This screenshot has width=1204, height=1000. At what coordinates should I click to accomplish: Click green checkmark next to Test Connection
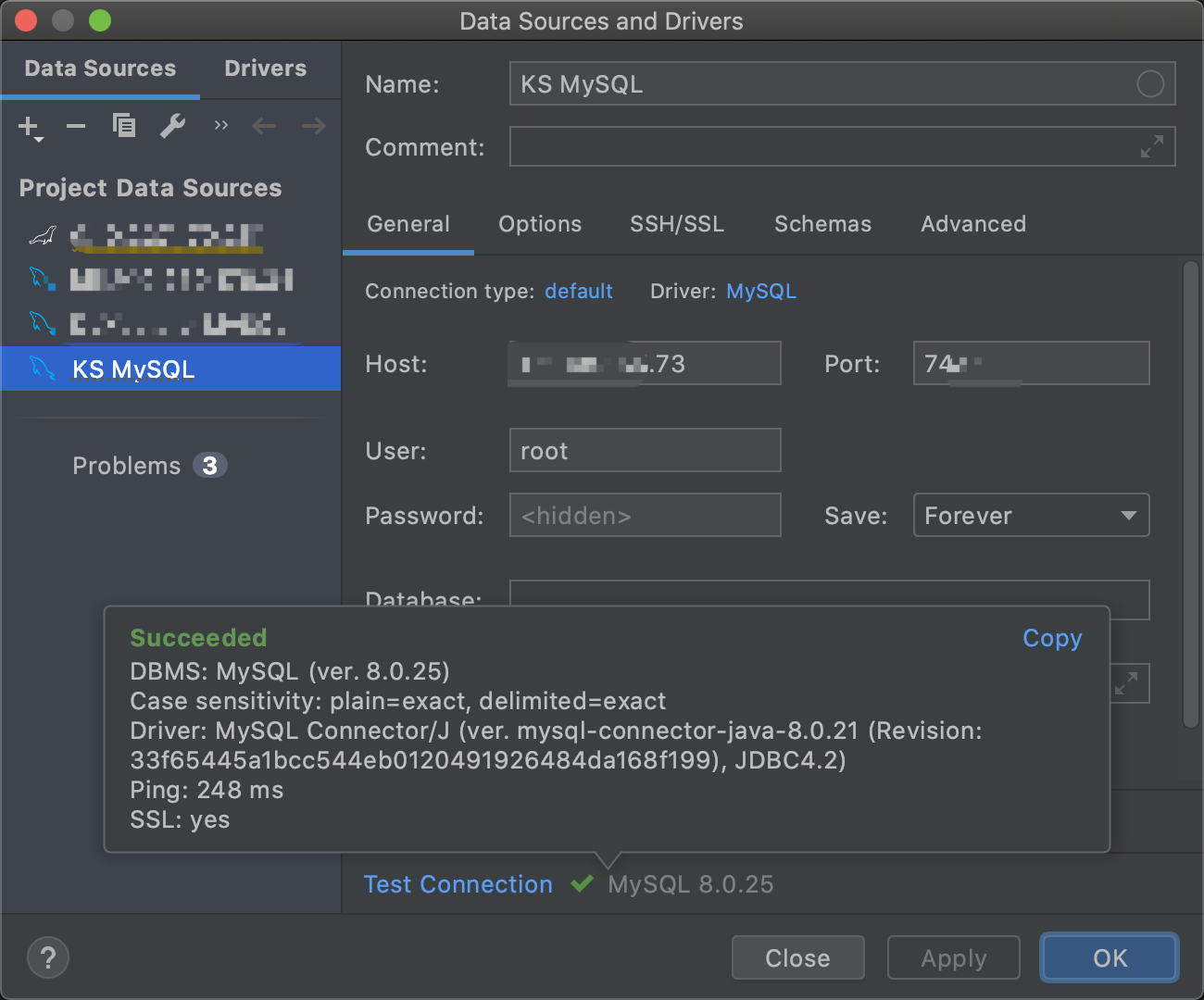582,884
